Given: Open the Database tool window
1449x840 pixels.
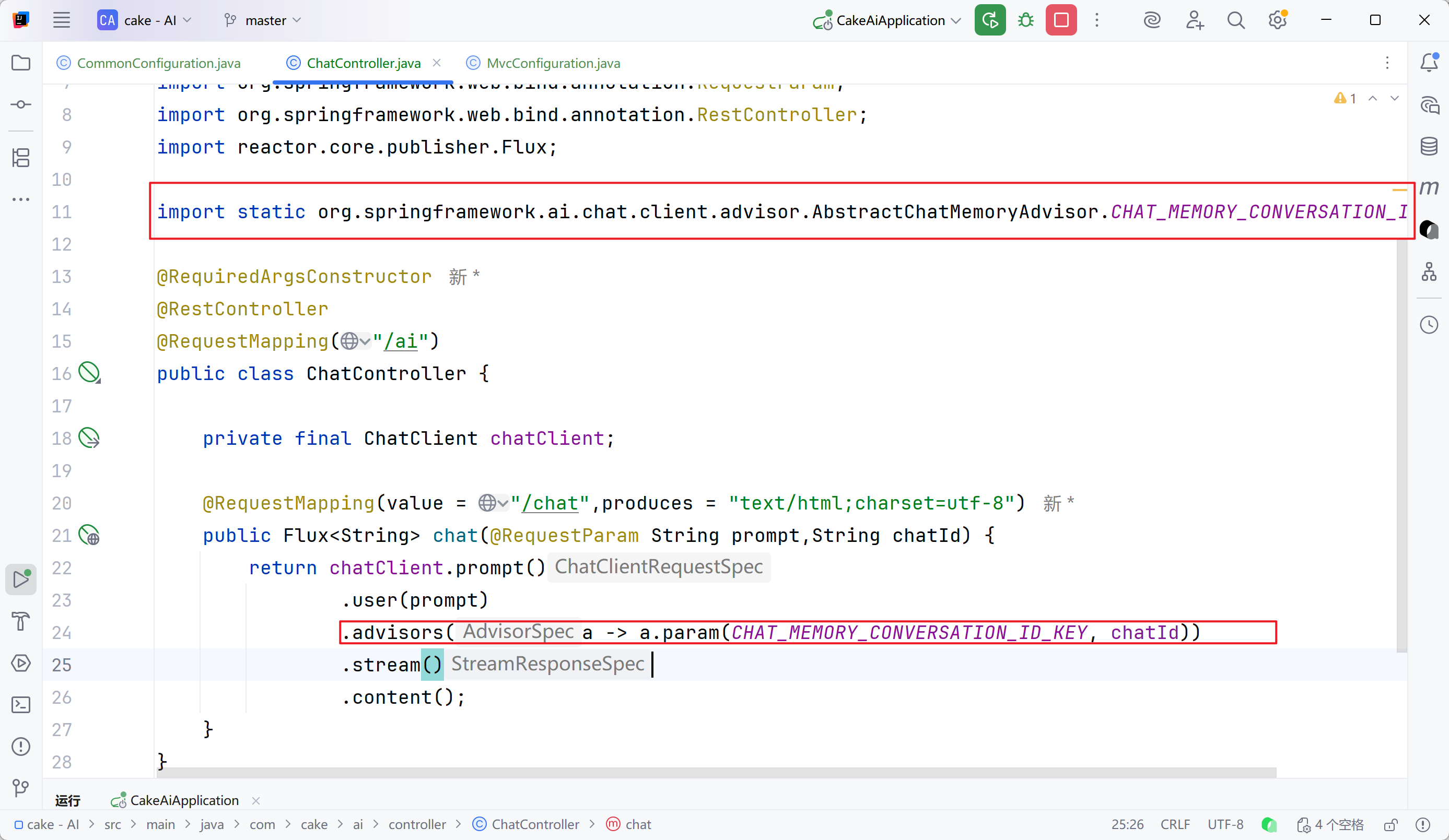Looking at the screenshot, I should [x=1429, y=146].
